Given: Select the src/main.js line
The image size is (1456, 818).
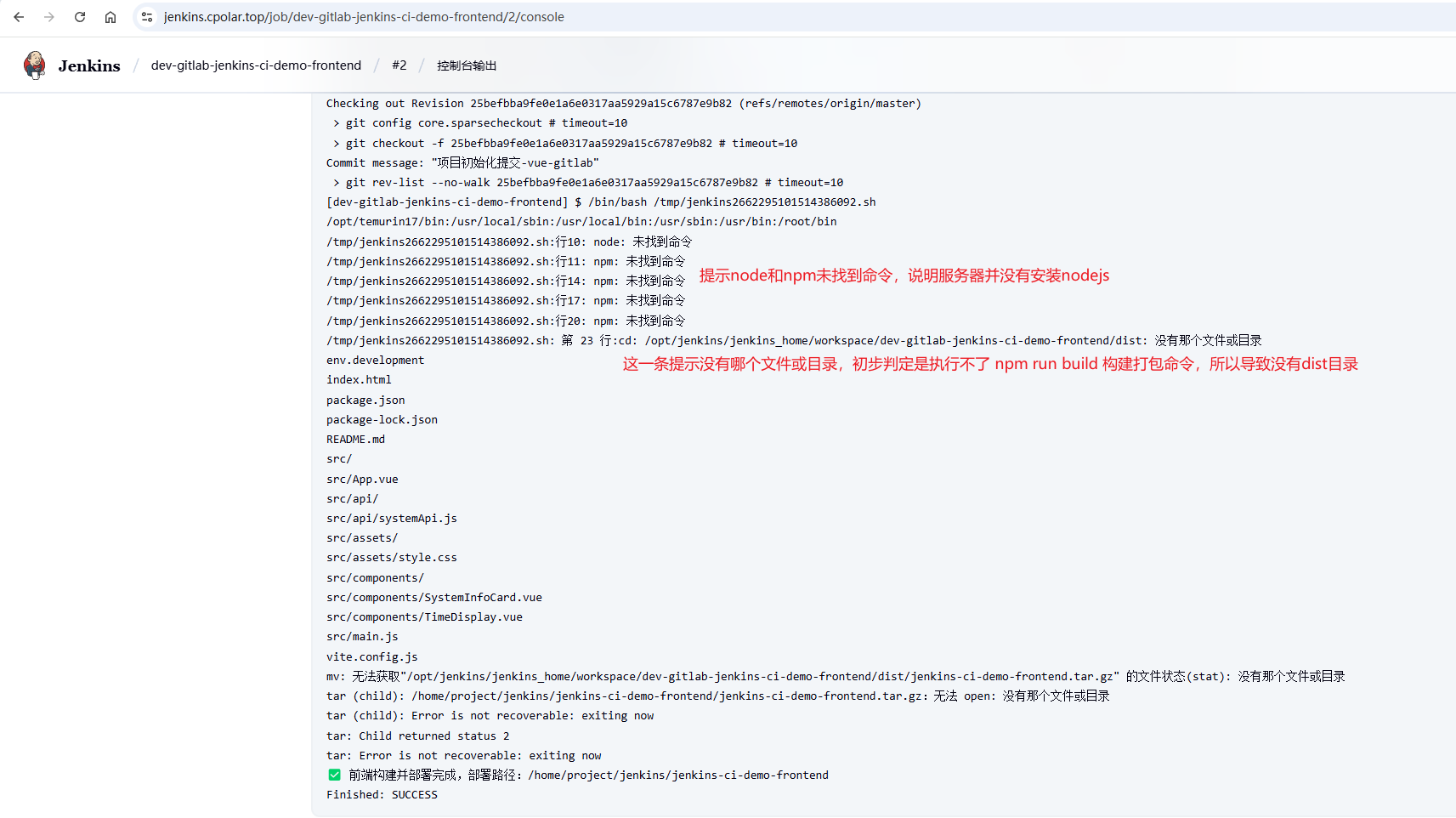Looking at the screenshot, I should coord(362,637).
